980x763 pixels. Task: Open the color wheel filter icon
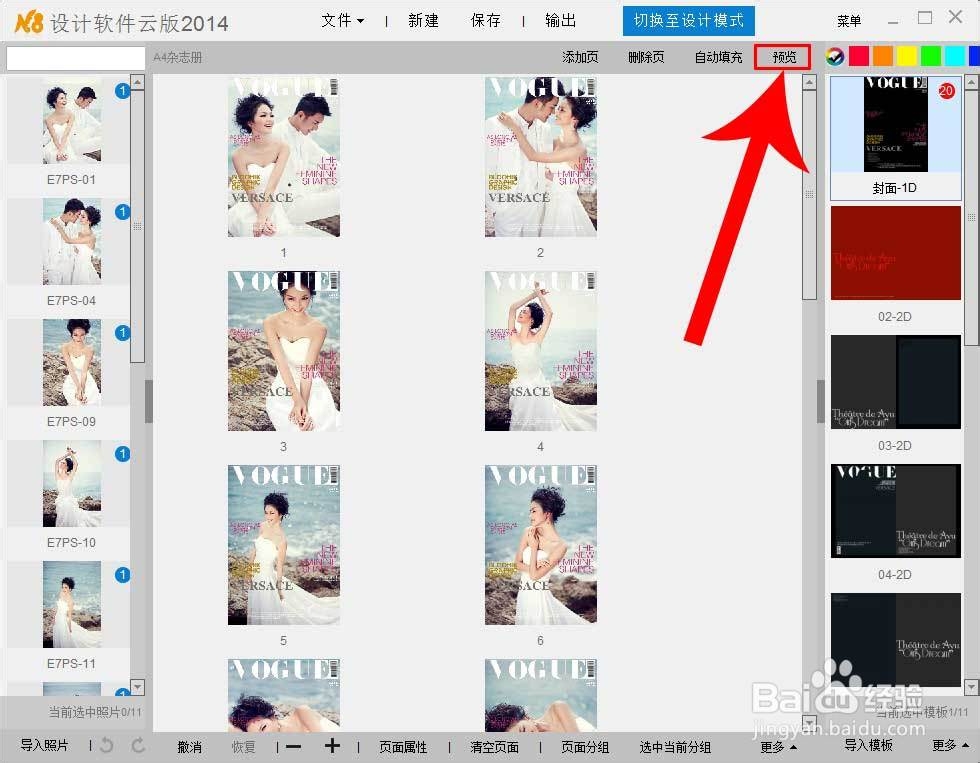(x=834, y=56)
